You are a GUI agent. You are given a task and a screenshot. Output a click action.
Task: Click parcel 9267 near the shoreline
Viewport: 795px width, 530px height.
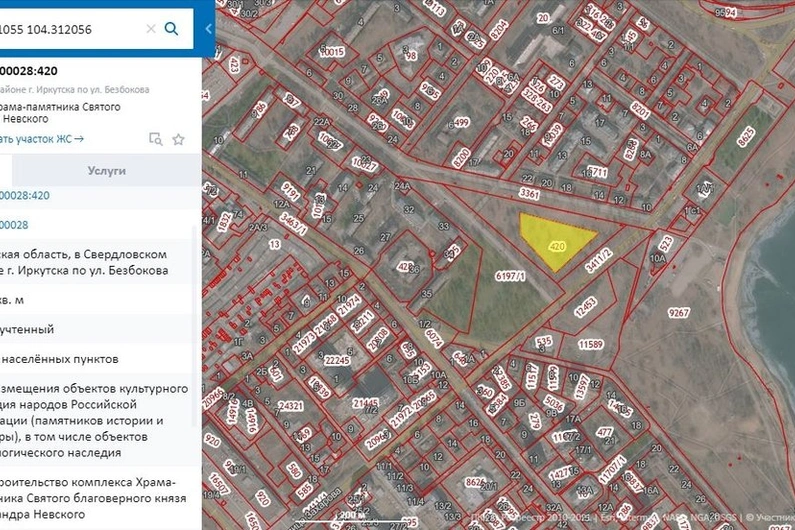pyautogui.click(x=679, y=313)
